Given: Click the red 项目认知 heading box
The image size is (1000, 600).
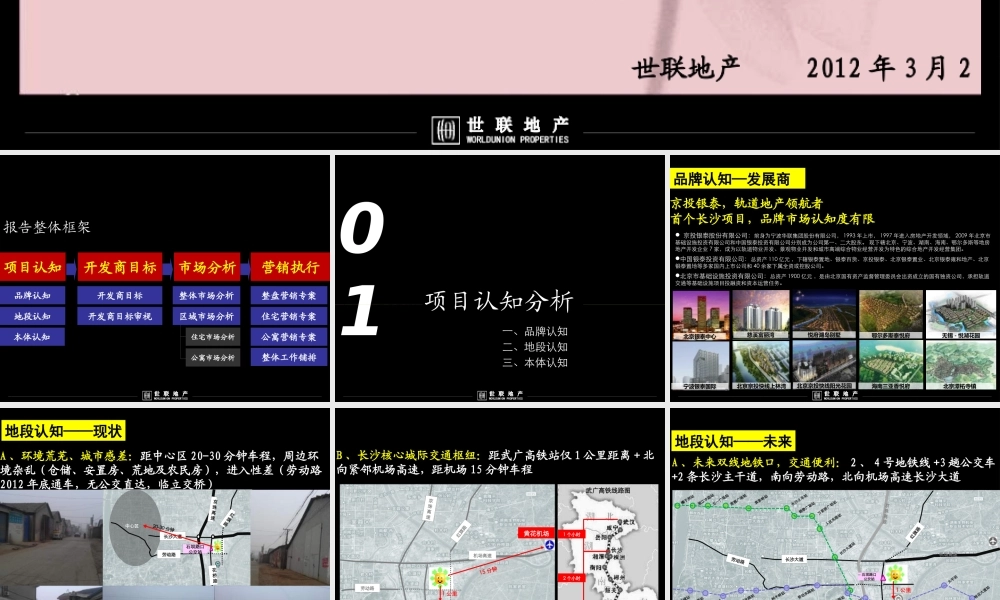Looking at the screenshot, I should point(32,267).
